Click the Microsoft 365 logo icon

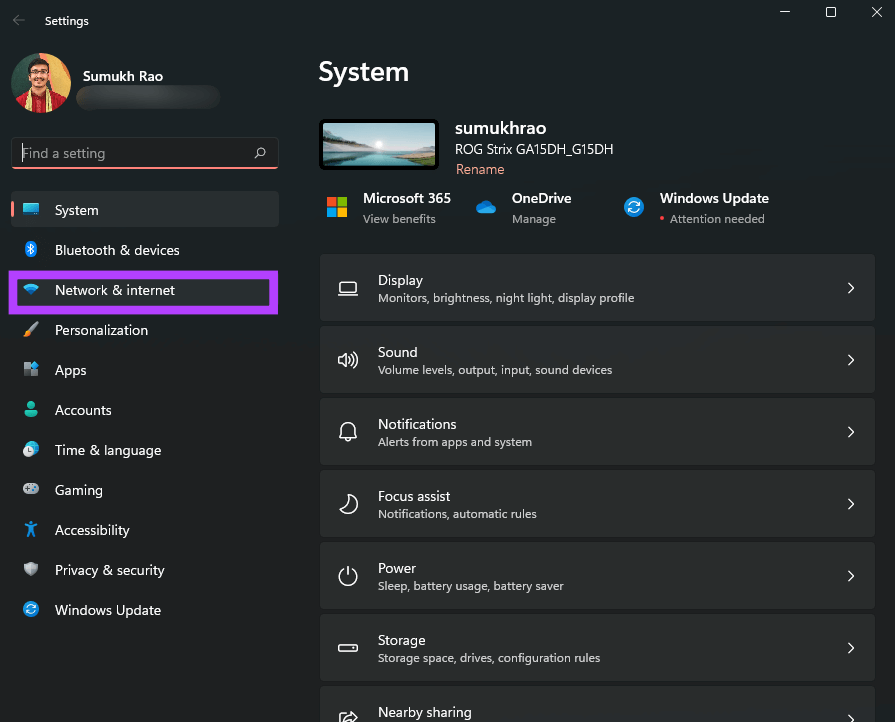click(337, 207)
